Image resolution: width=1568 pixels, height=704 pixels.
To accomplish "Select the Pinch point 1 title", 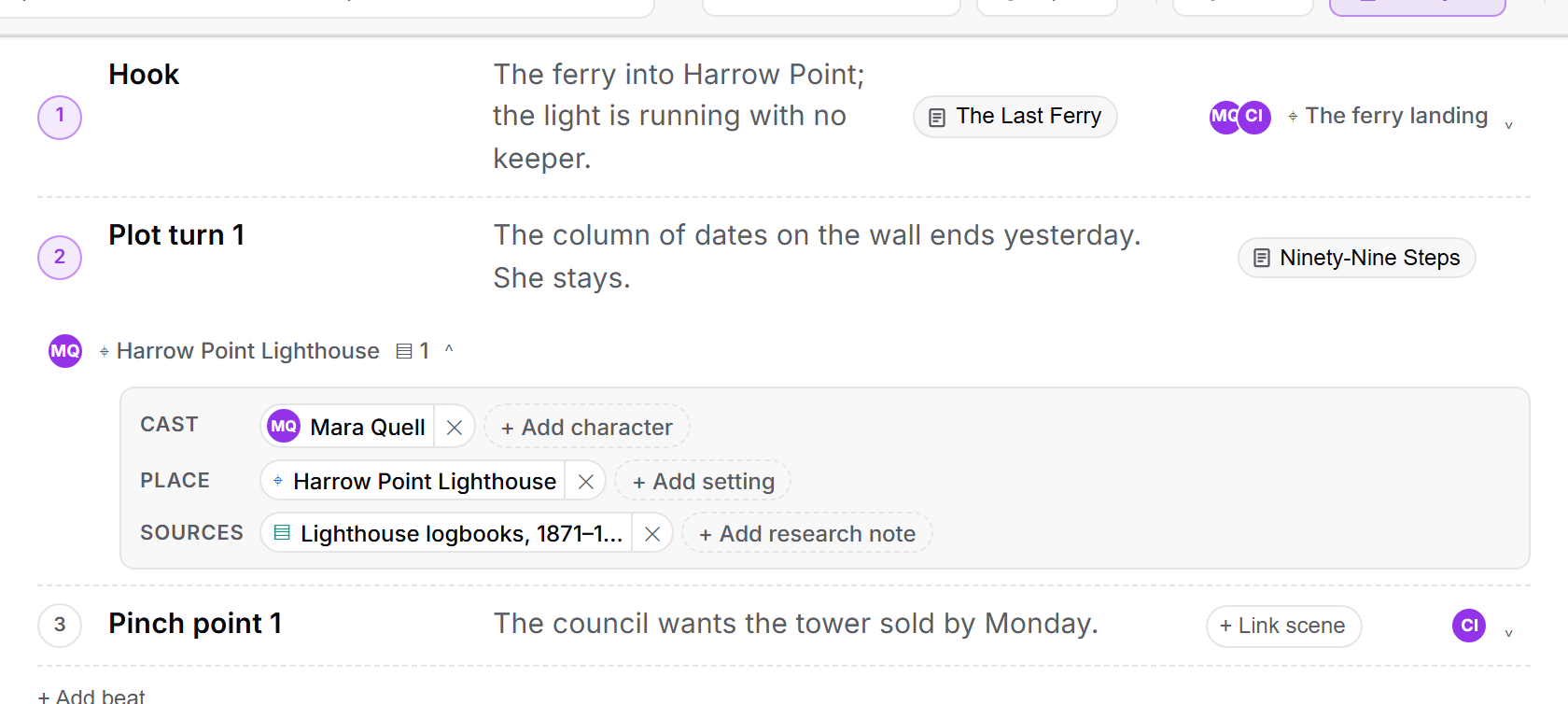I will [x=195, y=624].
